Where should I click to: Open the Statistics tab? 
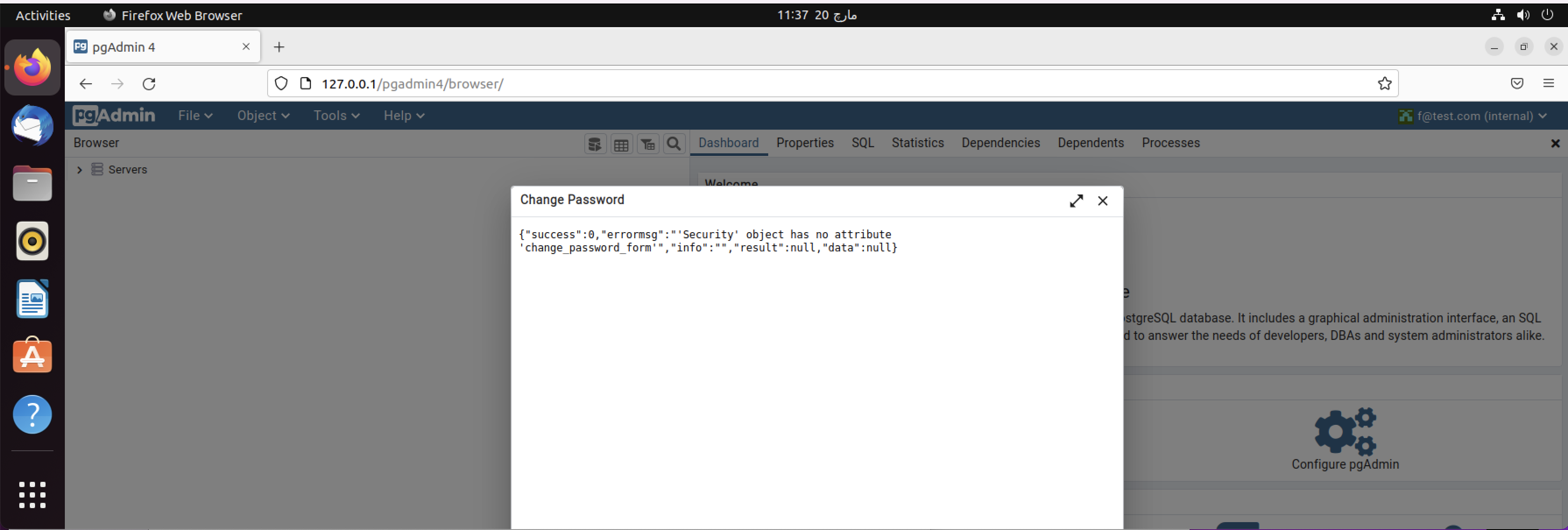click(x=917, y=142)
